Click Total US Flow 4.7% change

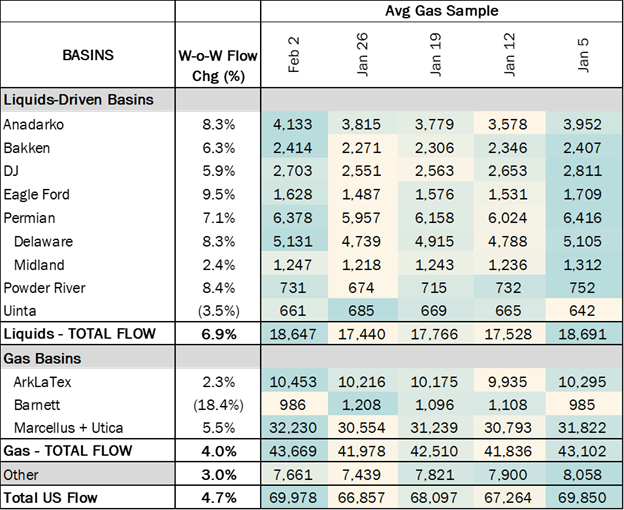[219, 498]
